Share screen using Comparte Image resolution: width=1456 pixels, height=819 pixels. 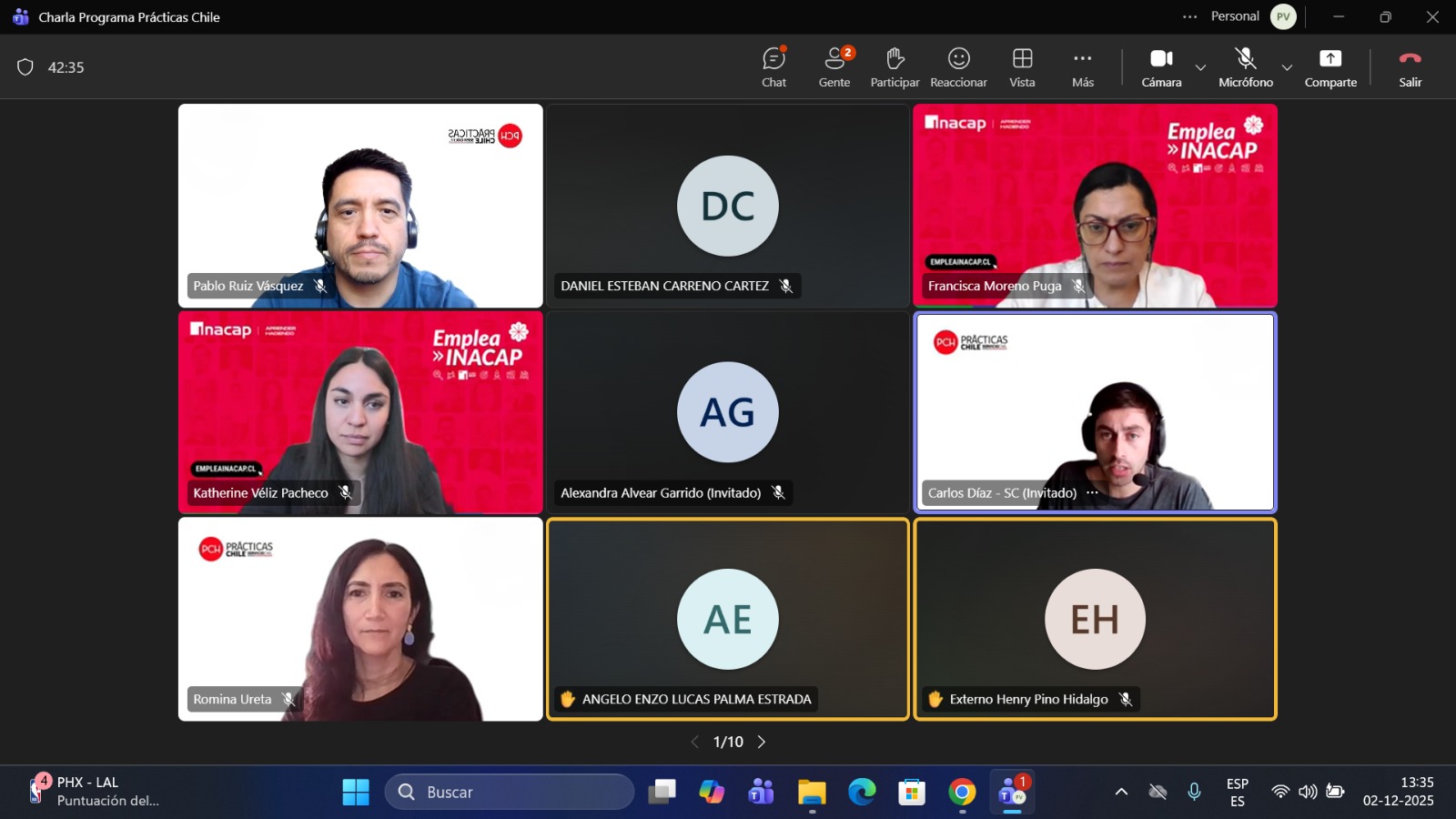(1330, 67)
